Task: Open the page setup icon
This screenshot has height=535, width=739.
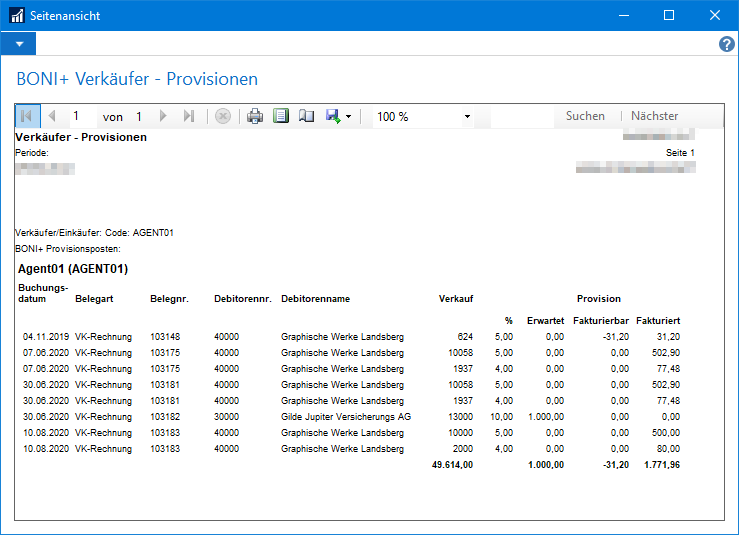Action: [306, 116]
